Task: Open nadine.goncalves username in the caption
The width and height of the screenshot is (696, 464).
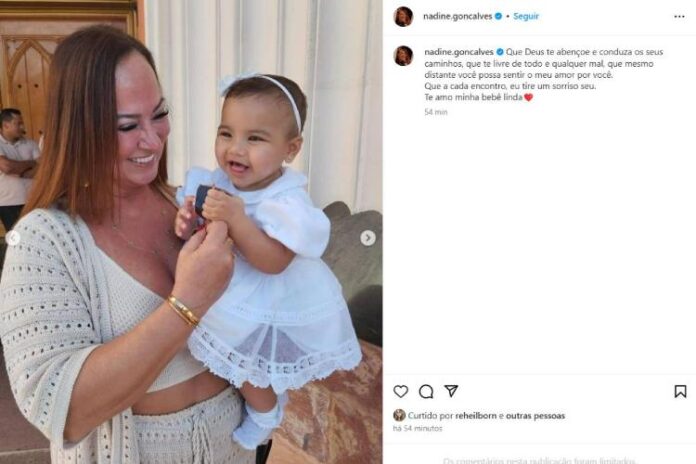Action: [459, 52]
